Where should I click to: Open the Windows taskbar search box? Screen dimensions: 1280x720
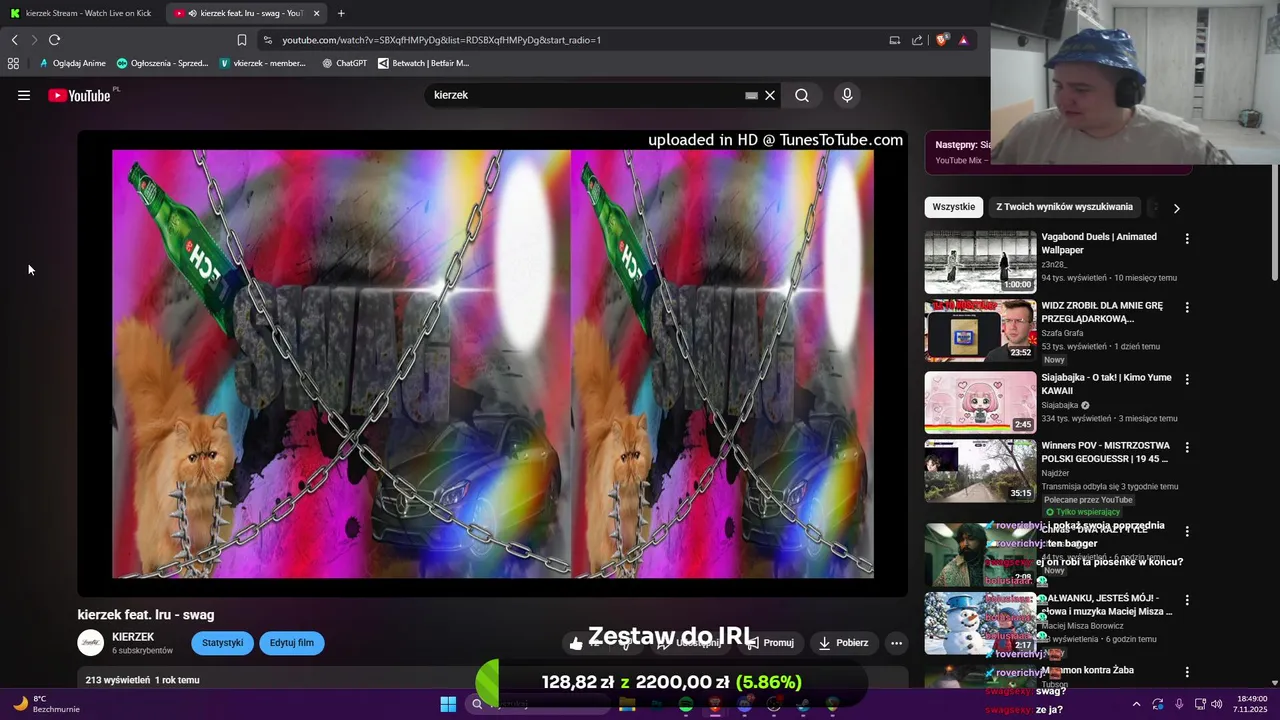point(540,704)
